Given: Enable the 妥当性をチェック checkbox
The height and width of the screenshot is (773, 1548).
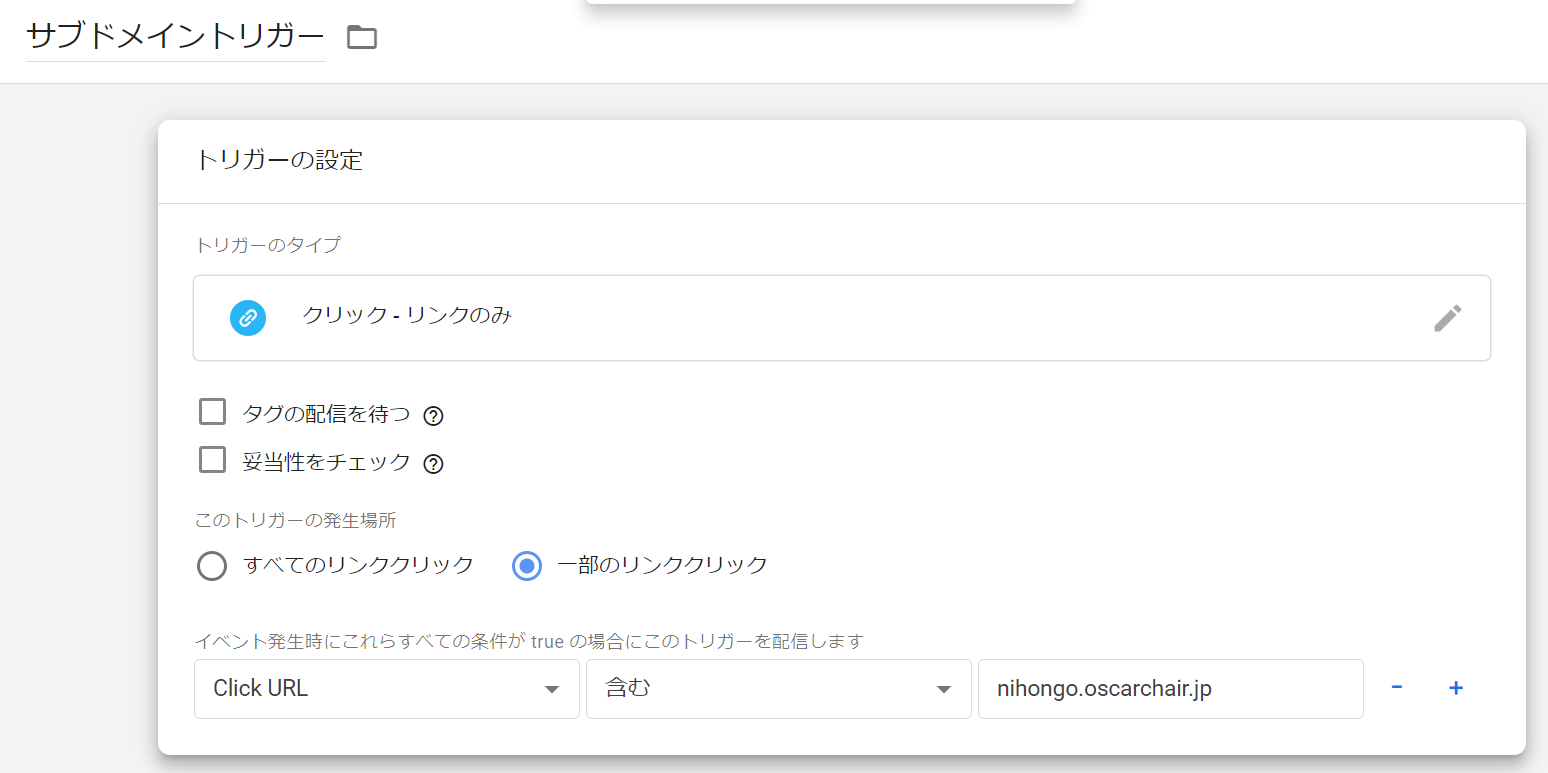Looking at the screenshot, I should (x=212, y=460).
